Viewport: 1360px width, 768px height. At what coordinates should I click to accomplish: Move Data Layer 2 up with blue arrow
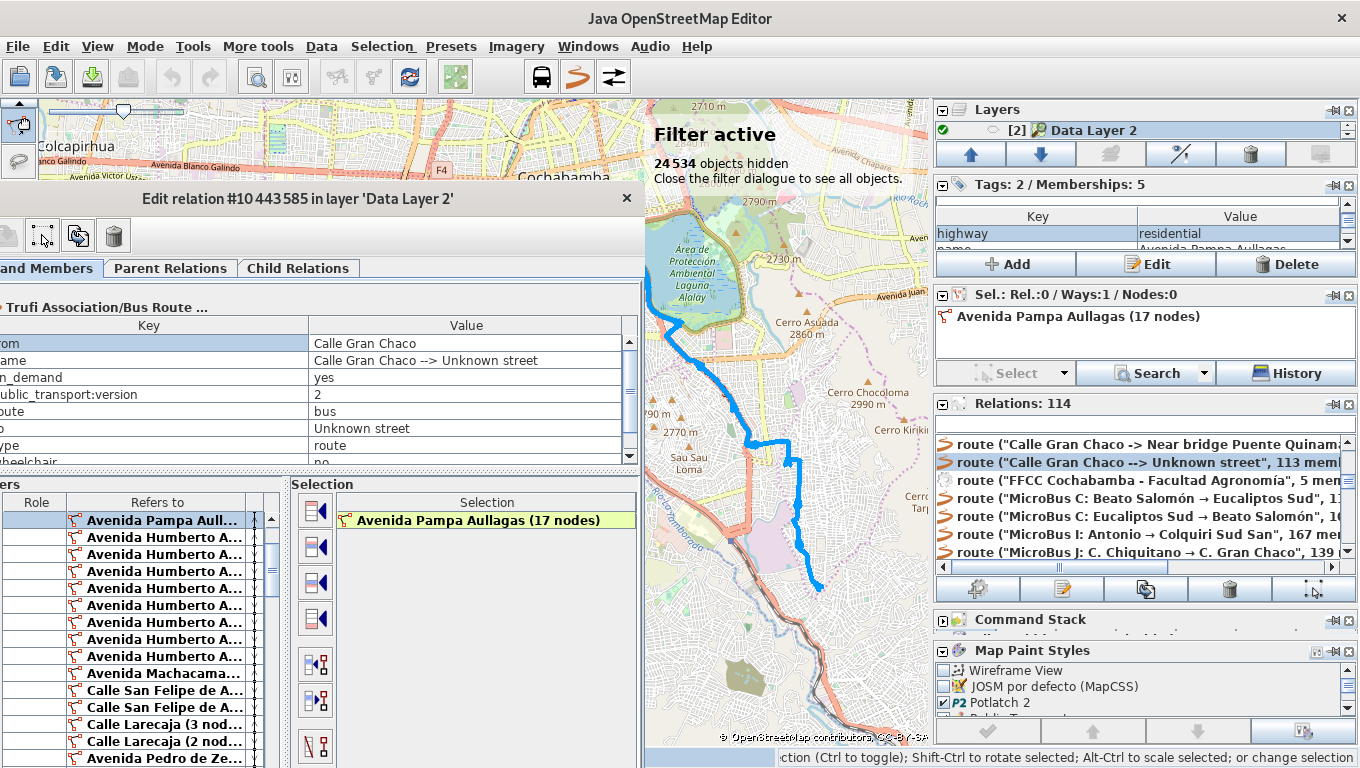[969, 154]
